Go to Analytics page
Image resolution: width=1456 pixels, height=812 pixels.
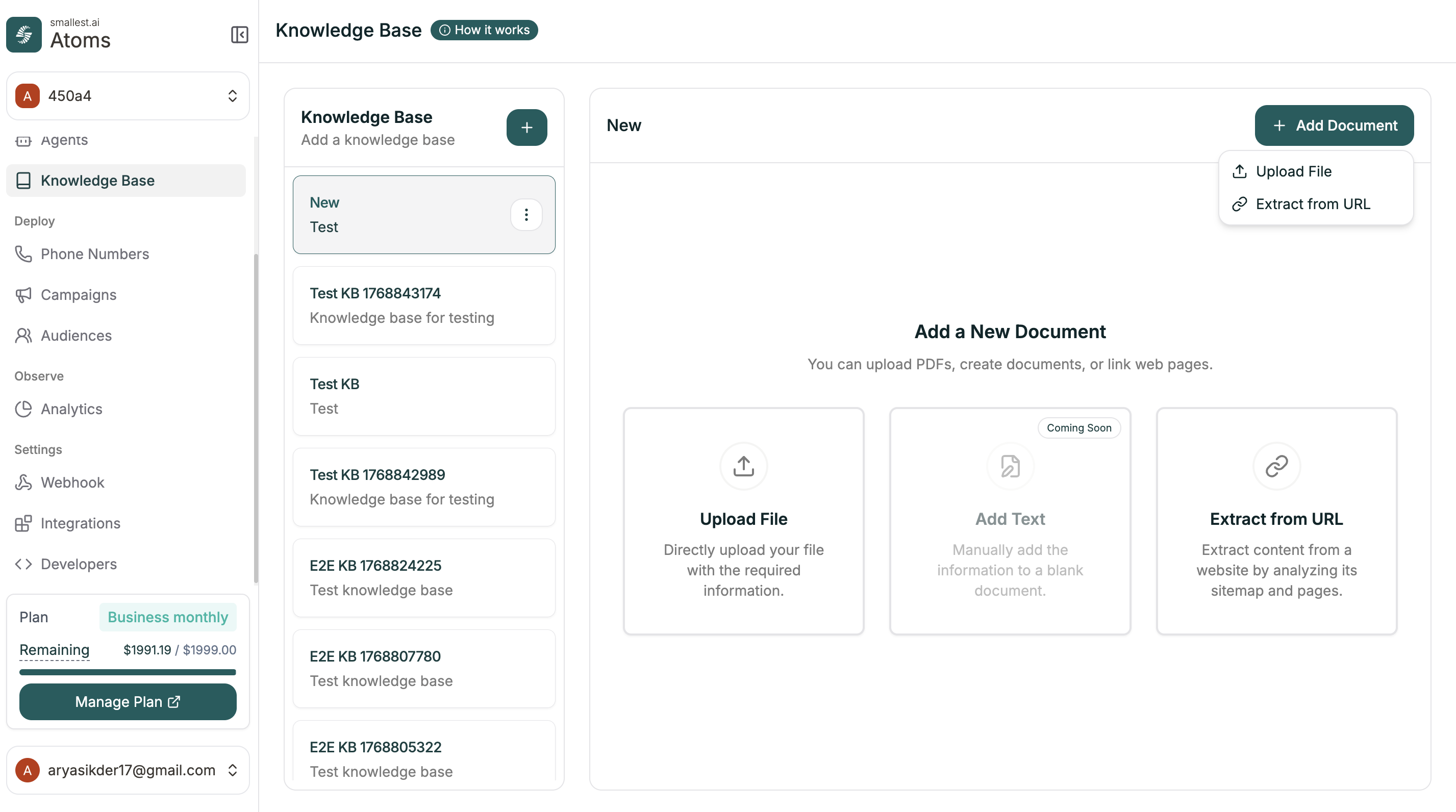pos(71,409)
